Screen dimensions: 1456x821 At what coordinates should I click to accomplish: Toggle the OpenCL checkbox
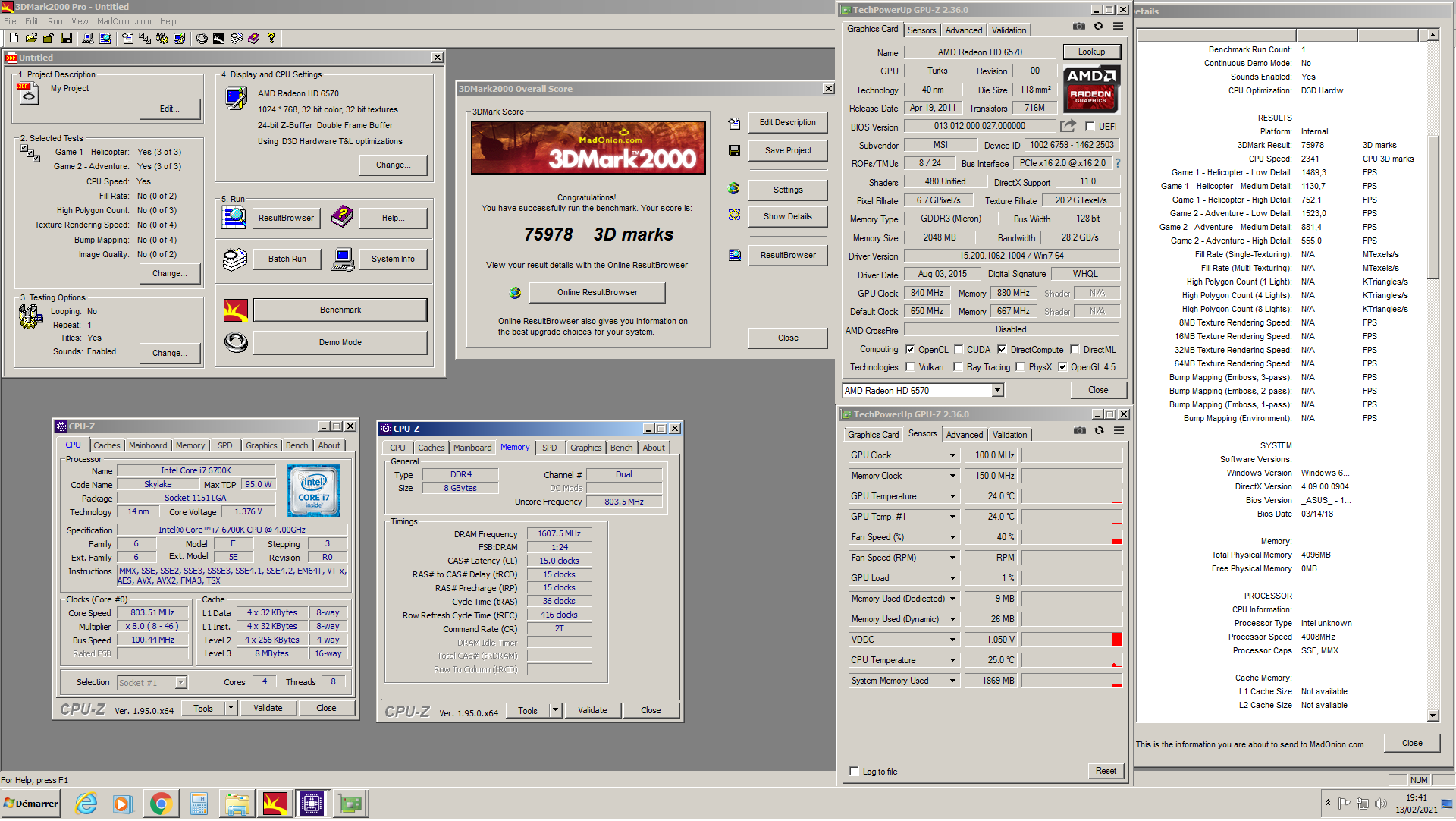(x=910, y=350)
